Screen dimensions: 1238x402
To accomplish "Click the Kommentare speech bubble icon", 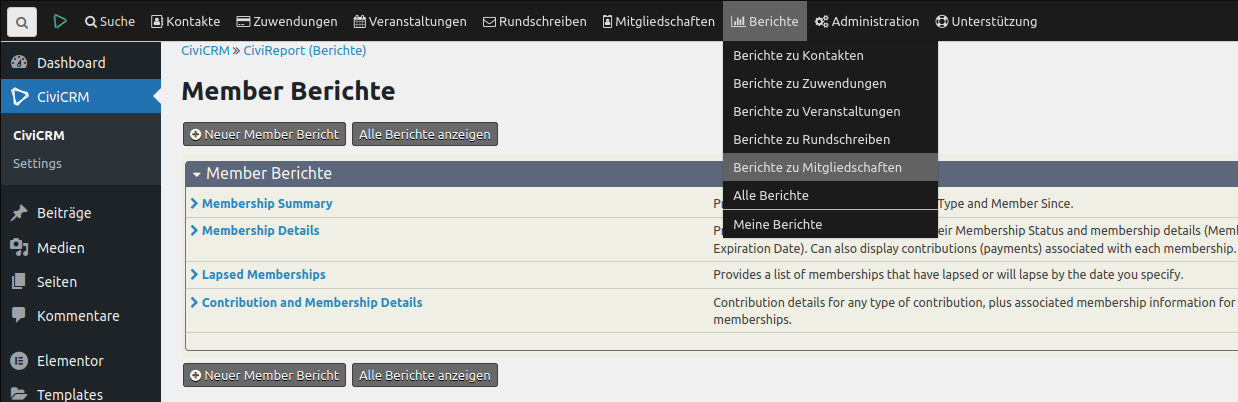I will [19, 316].
